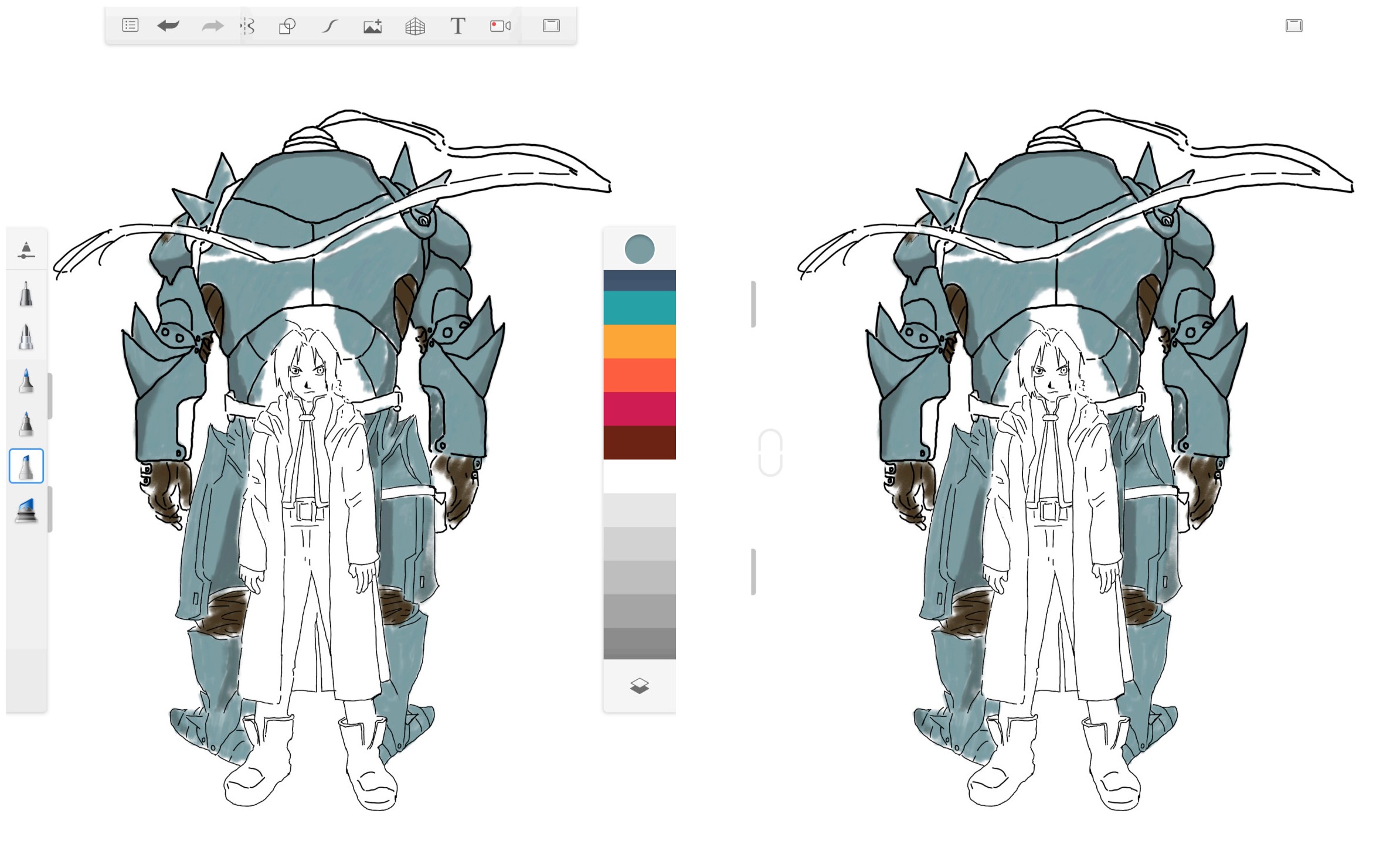
Task: Pick the red-orange swatch
Action: [640, 375]
